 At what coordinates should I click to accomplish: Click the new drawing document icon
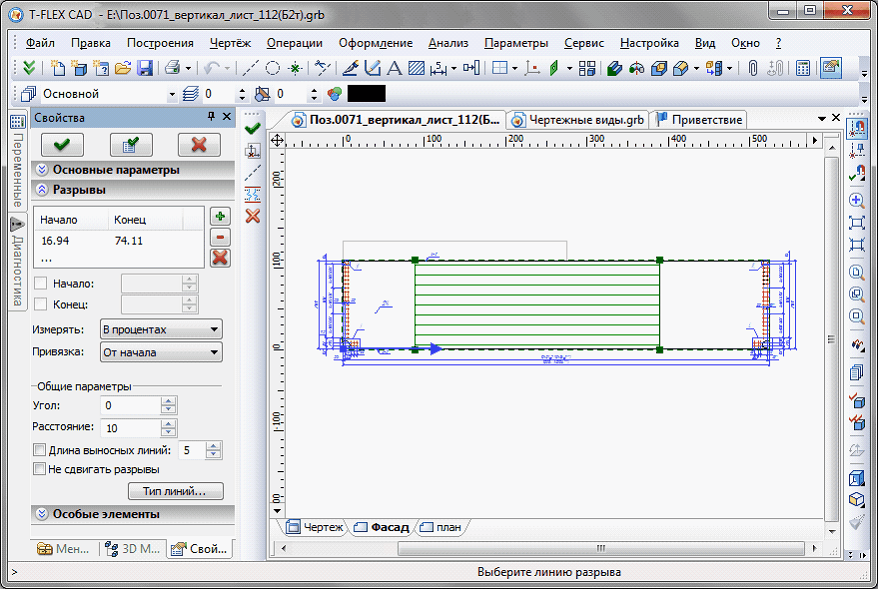click(x=57, y=68)
